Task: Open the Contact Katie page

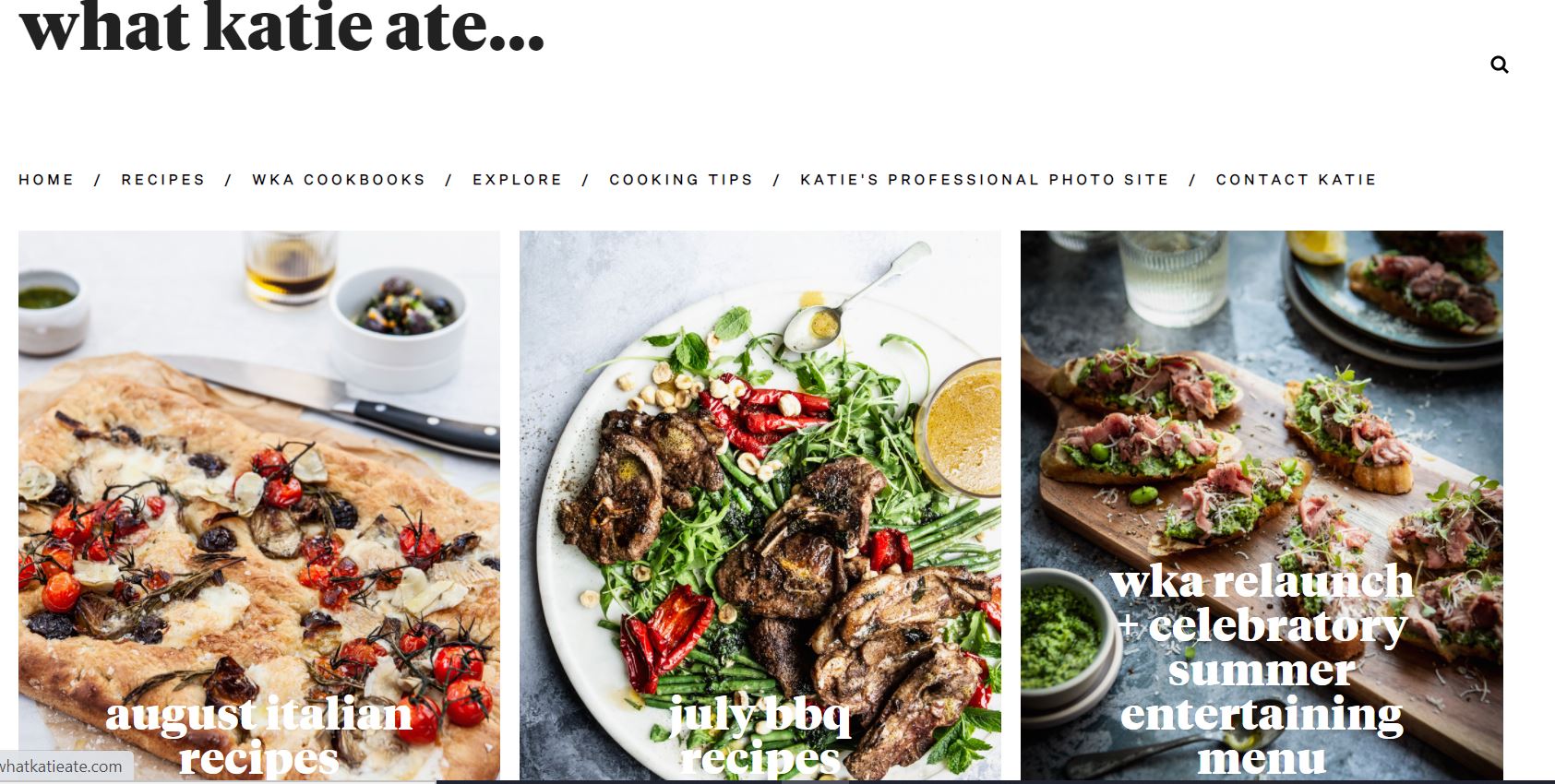Action: pos(1296,180)
